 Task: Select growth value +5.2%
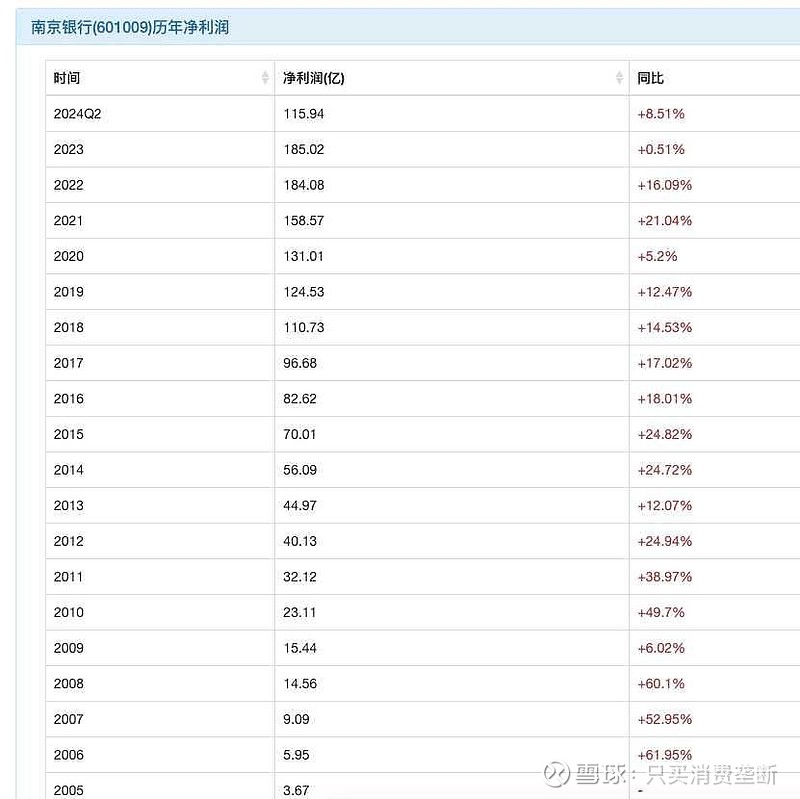click(657, 256)
